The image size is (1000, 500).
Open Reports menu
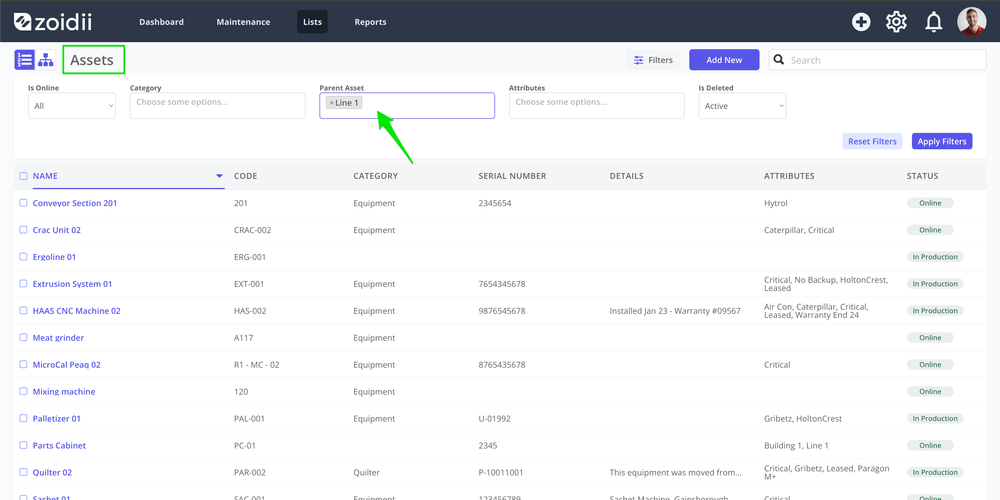tap(371, 22)
